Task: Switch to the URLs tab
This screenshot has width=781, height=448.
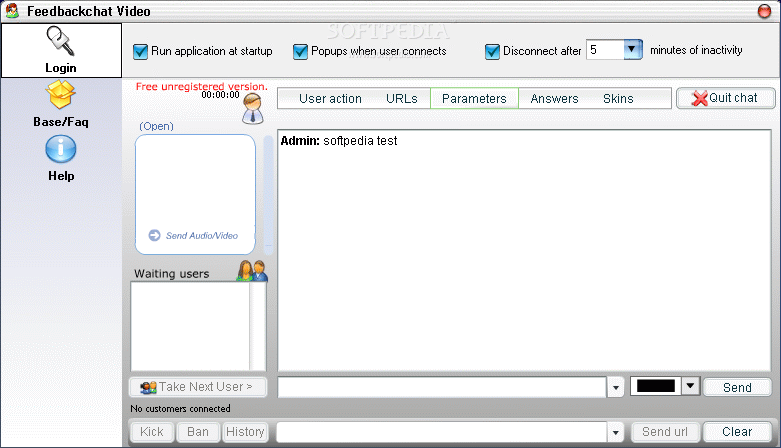Action: coord(401,99)
